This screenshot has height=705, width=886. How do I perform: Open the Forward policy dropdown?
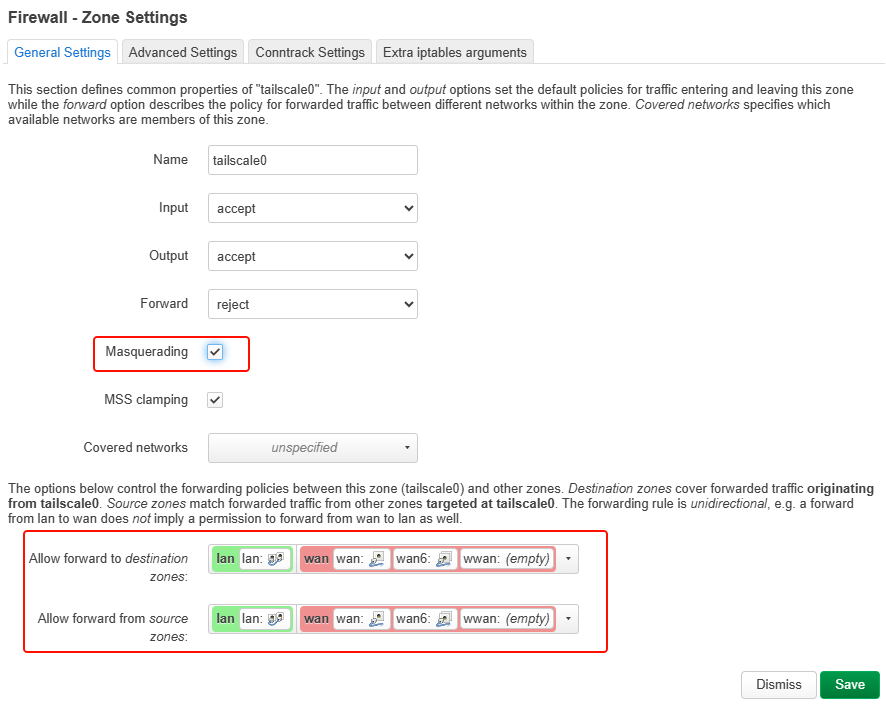tap(312, 304)
